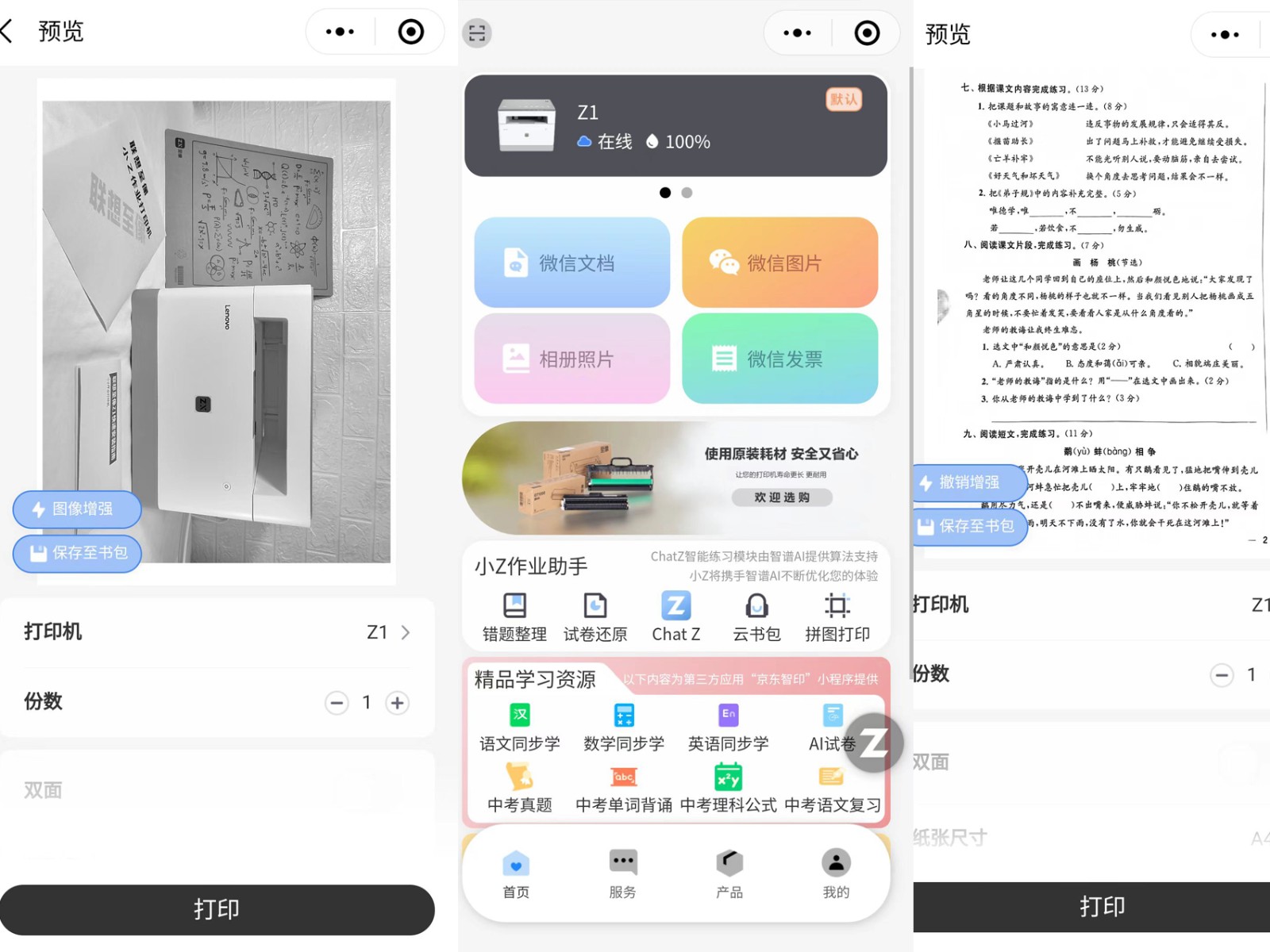Screen dimensions: 1270x952
Task: Switch to the second printer card dot
Action: pyautogui.click(x=687, y=193)
